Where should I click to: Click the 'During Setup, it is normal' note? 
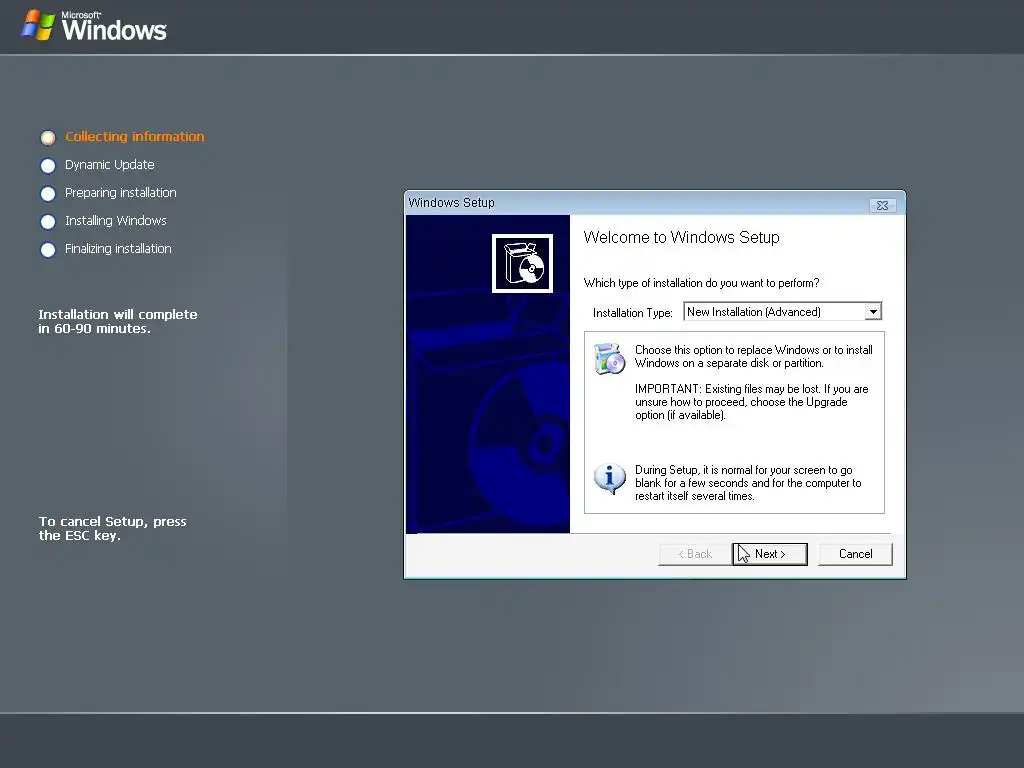click(748, 483)
